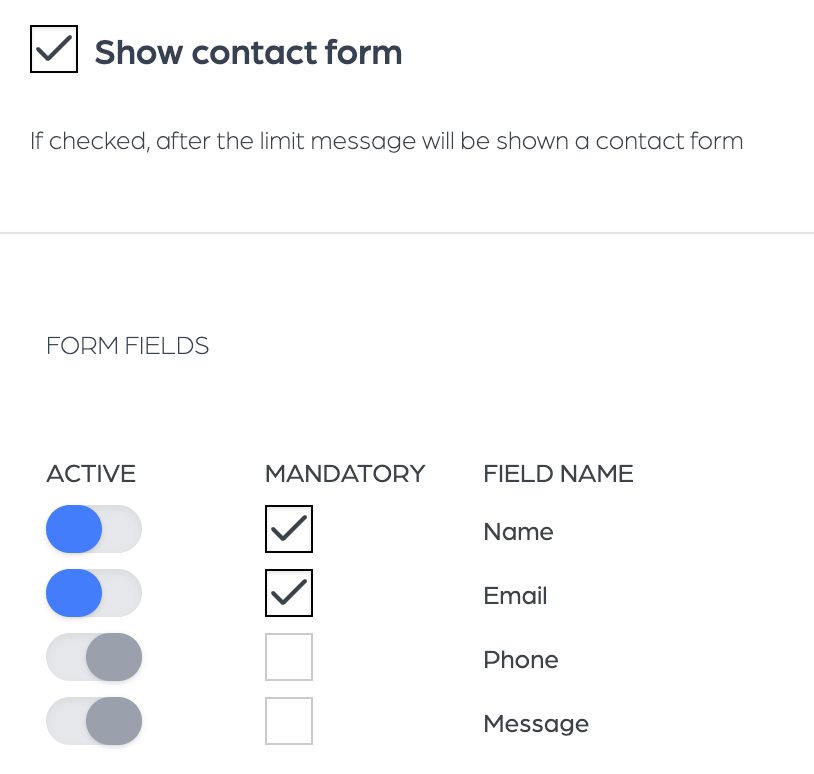Select the Email field label

[x=515, y=595]
